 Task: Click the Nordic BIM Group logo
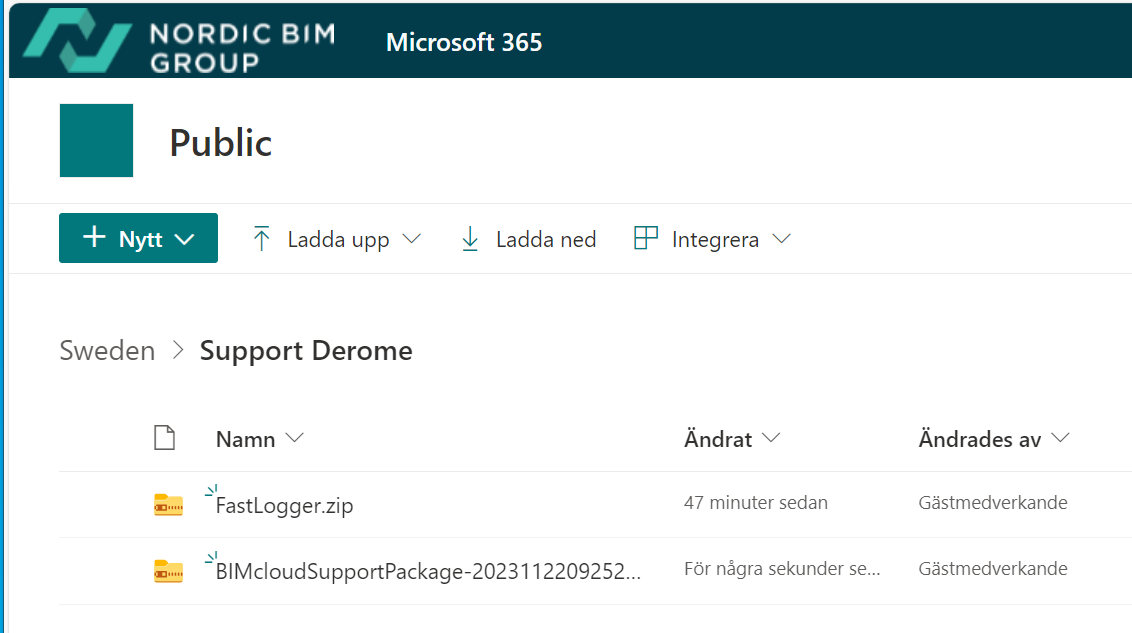click(x=180, y=42)
